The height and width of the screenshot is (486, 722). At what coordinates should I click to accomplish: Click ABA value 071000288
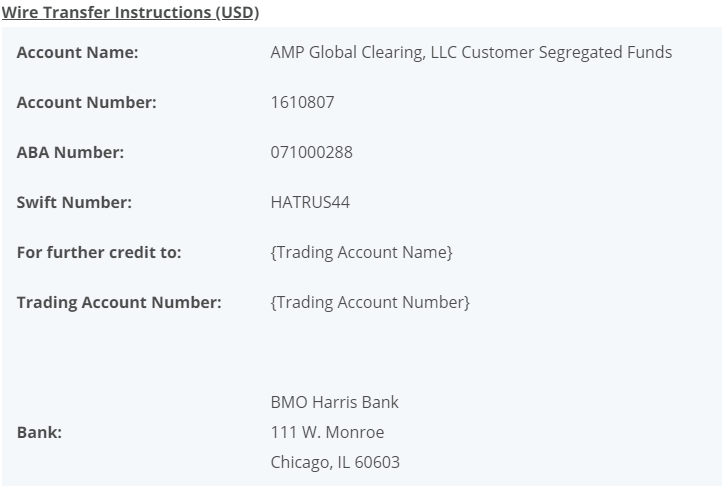[x=311, y=152]
